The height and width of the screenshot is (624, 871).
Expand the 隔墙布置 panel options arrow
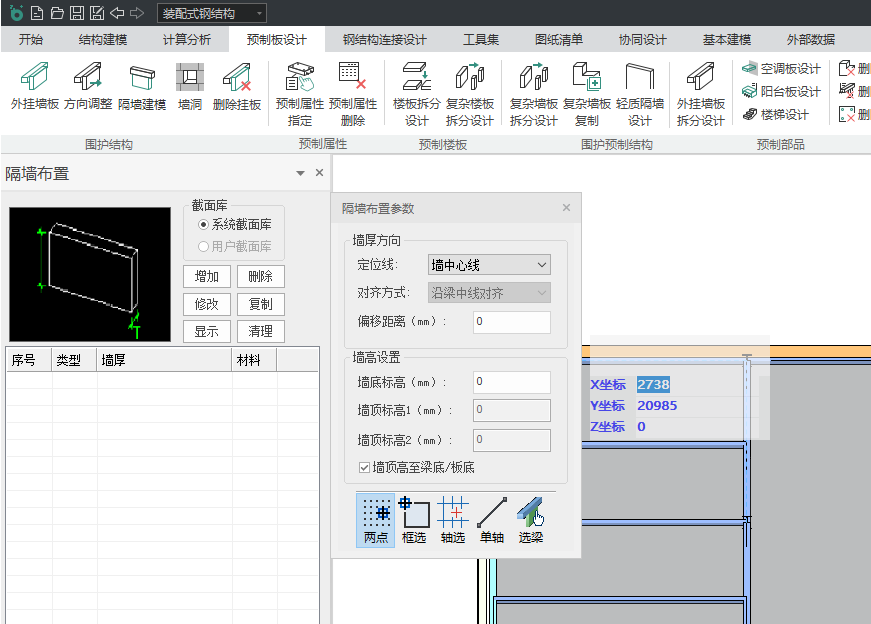(300, 174)
